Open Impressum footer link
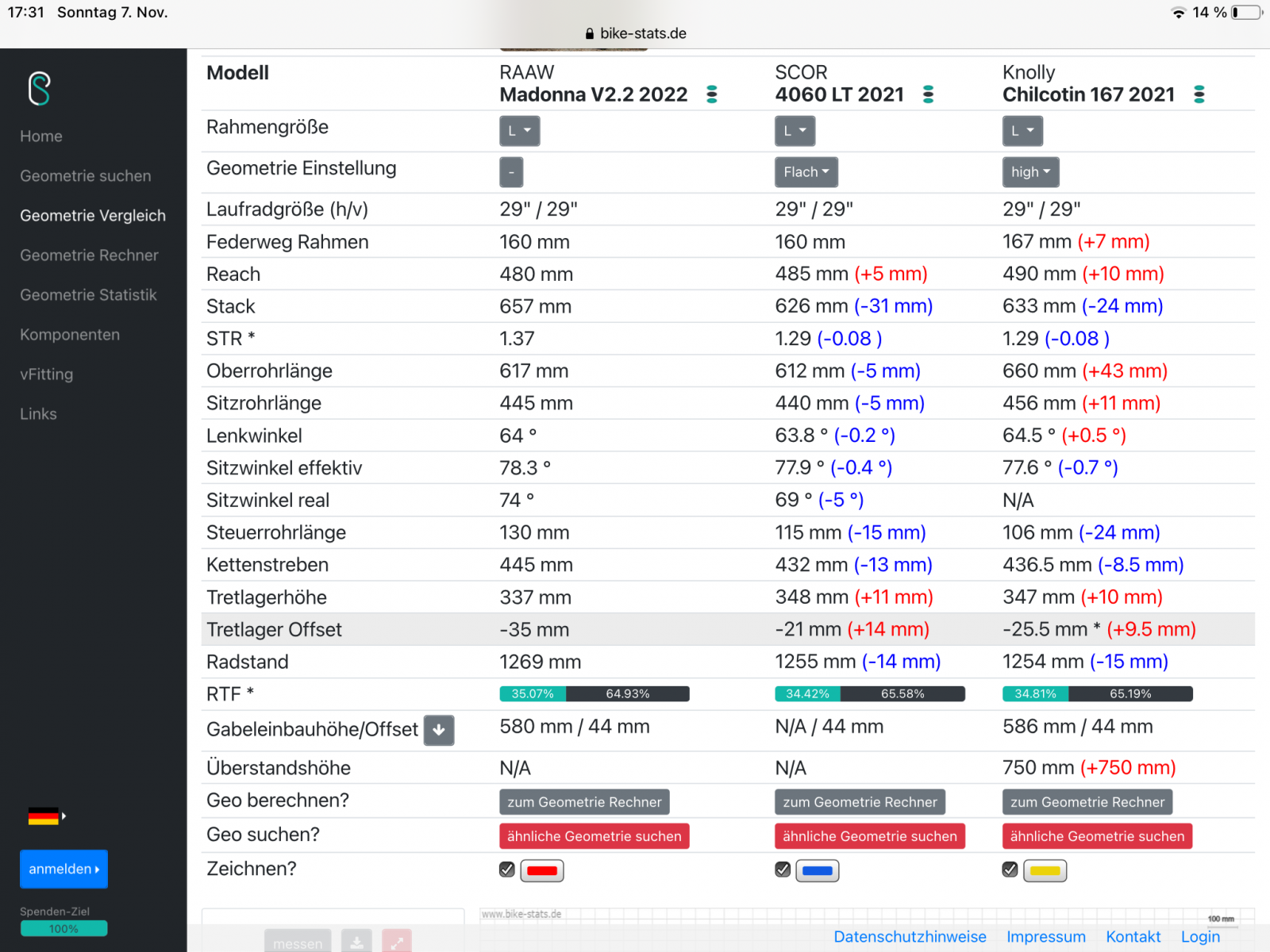1270x952 pixels. (x=1046, y=937)
